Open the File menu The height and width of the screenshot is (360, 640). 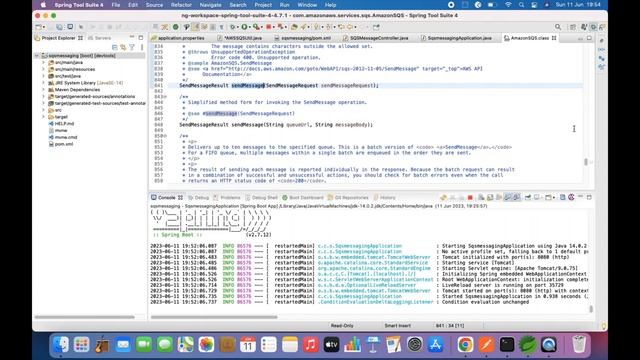point(116,5)
